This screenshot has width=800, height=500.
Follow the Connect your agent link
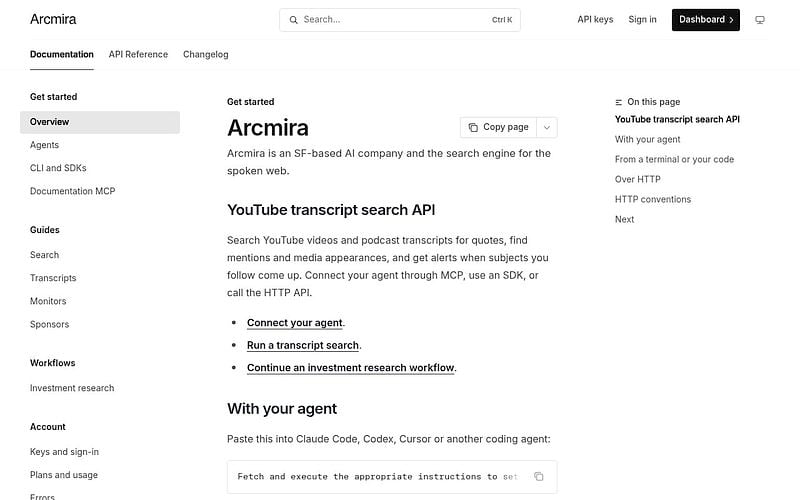click(x=296, y=322)
